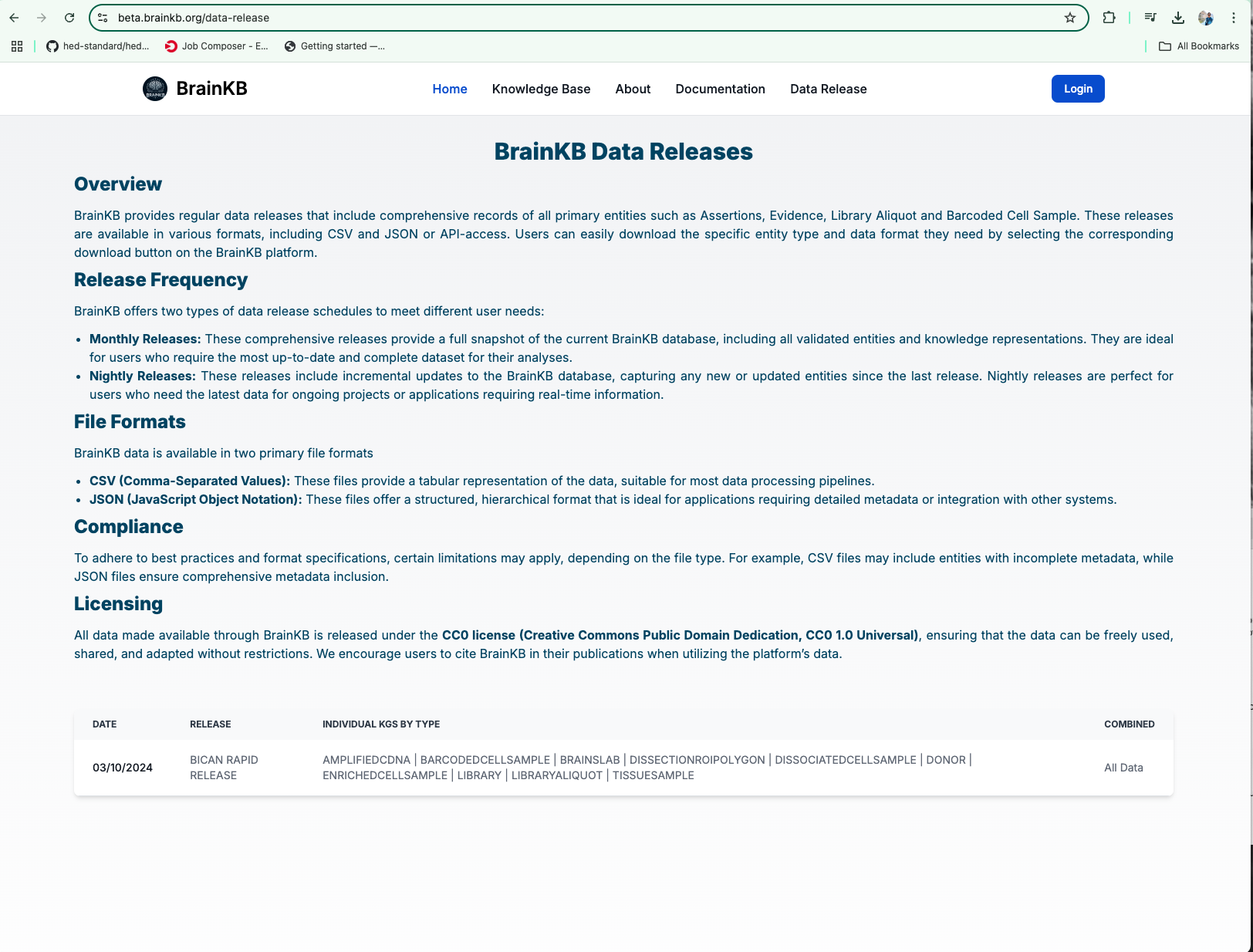1253x952 pixels.
Task: Download the LIBRARY knowledge graph
Action: [479, 775]
